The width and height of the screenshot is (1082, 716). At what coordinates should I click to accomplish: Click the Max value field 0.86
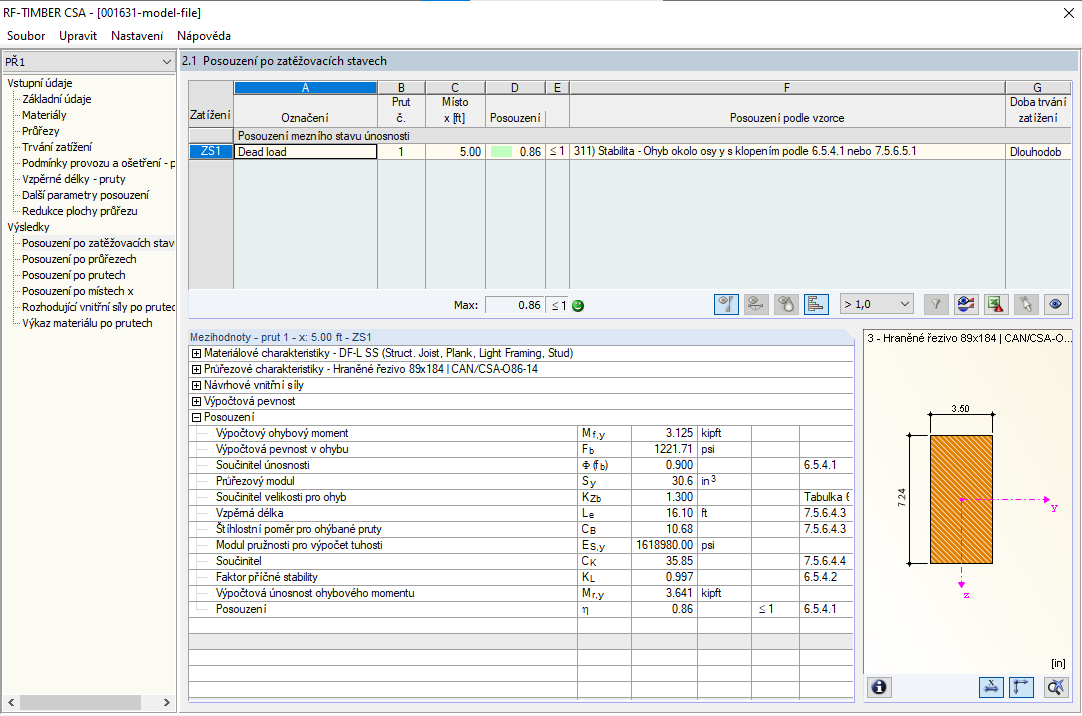coord(514,305)
